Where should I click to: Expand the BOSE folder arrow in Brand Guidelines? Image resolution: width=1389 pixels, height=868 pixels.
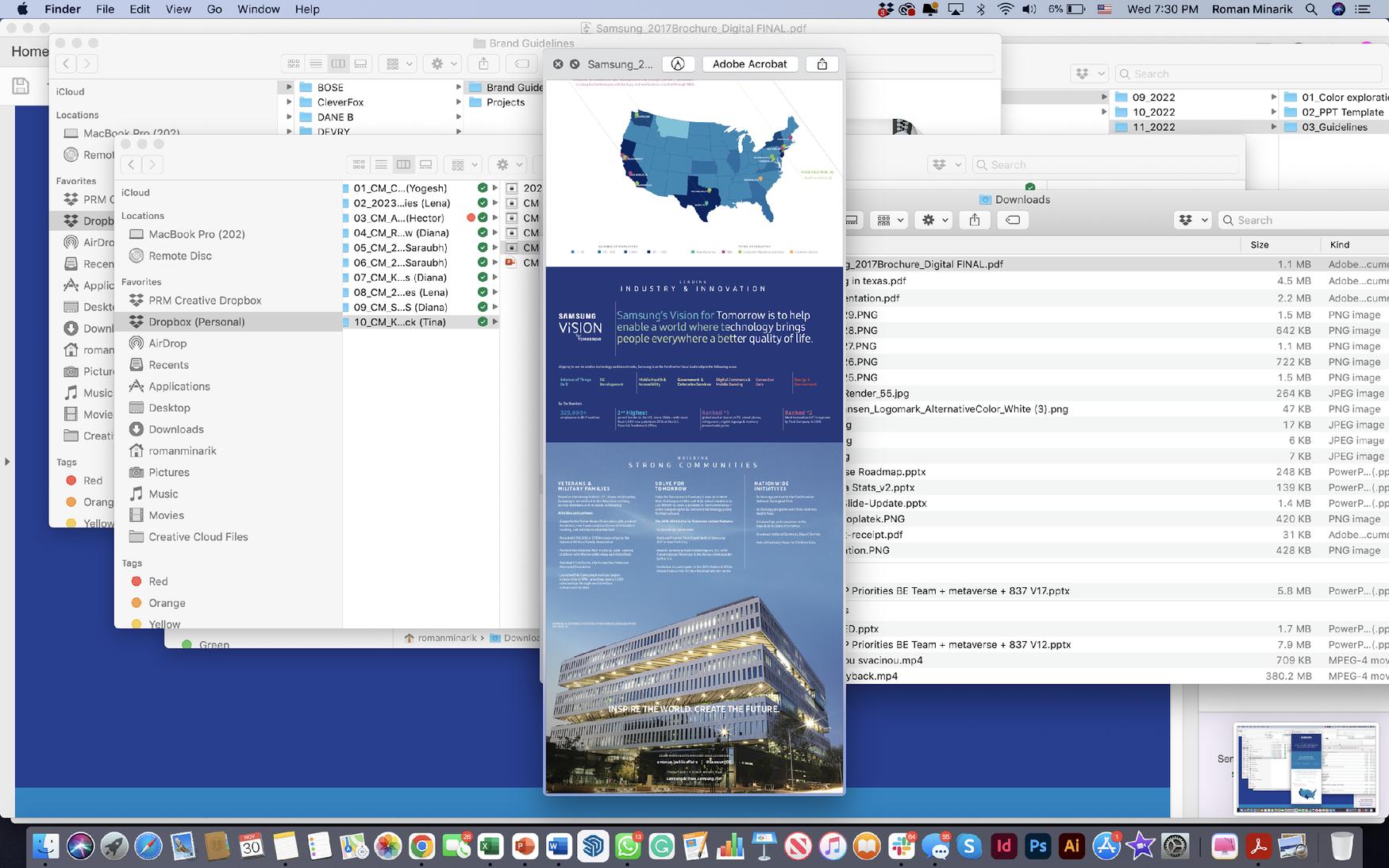pyautogui.click(x=458, y=87)
